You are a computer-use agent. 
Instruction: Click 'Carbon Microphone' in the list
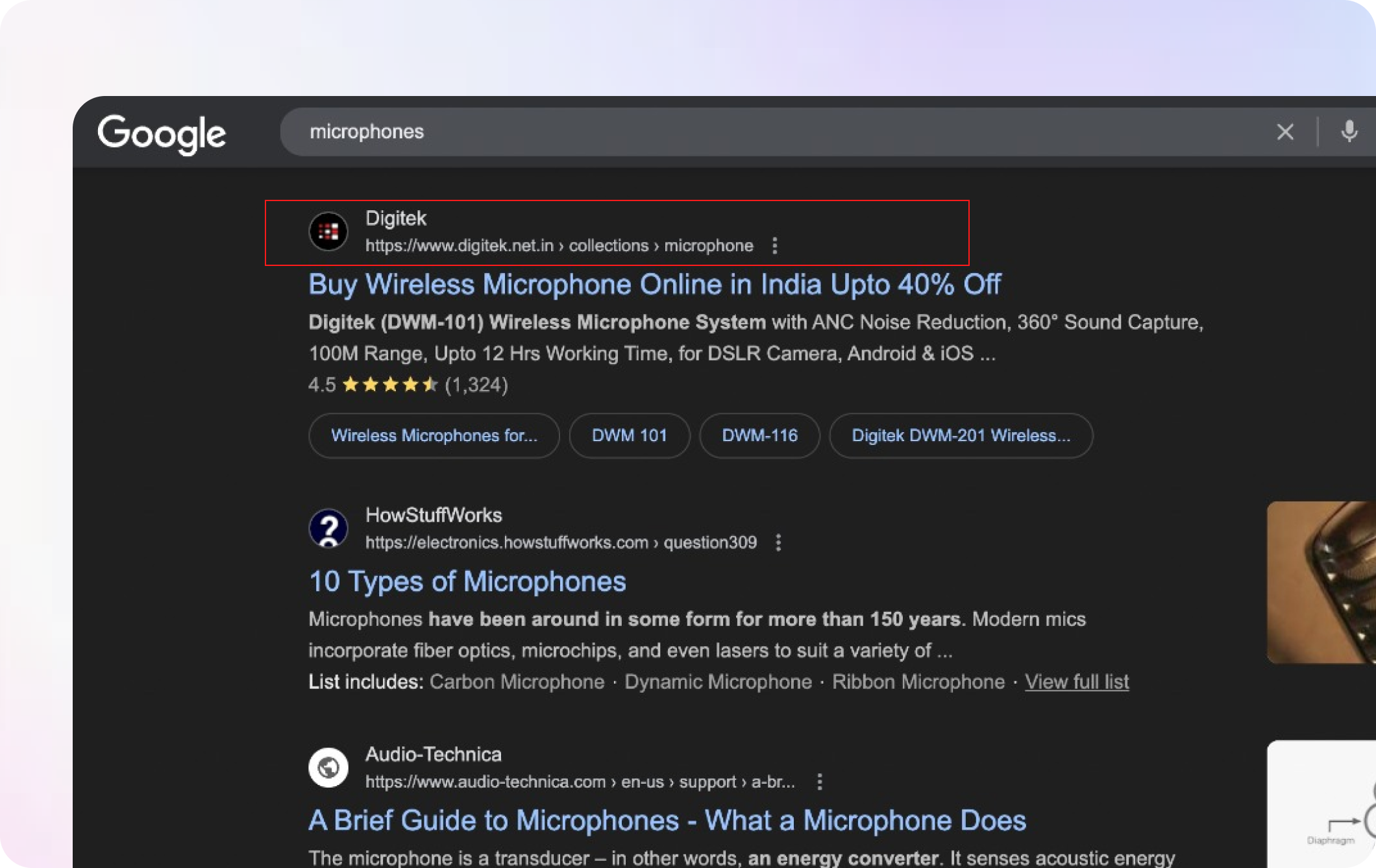click(x=517, y=682)
